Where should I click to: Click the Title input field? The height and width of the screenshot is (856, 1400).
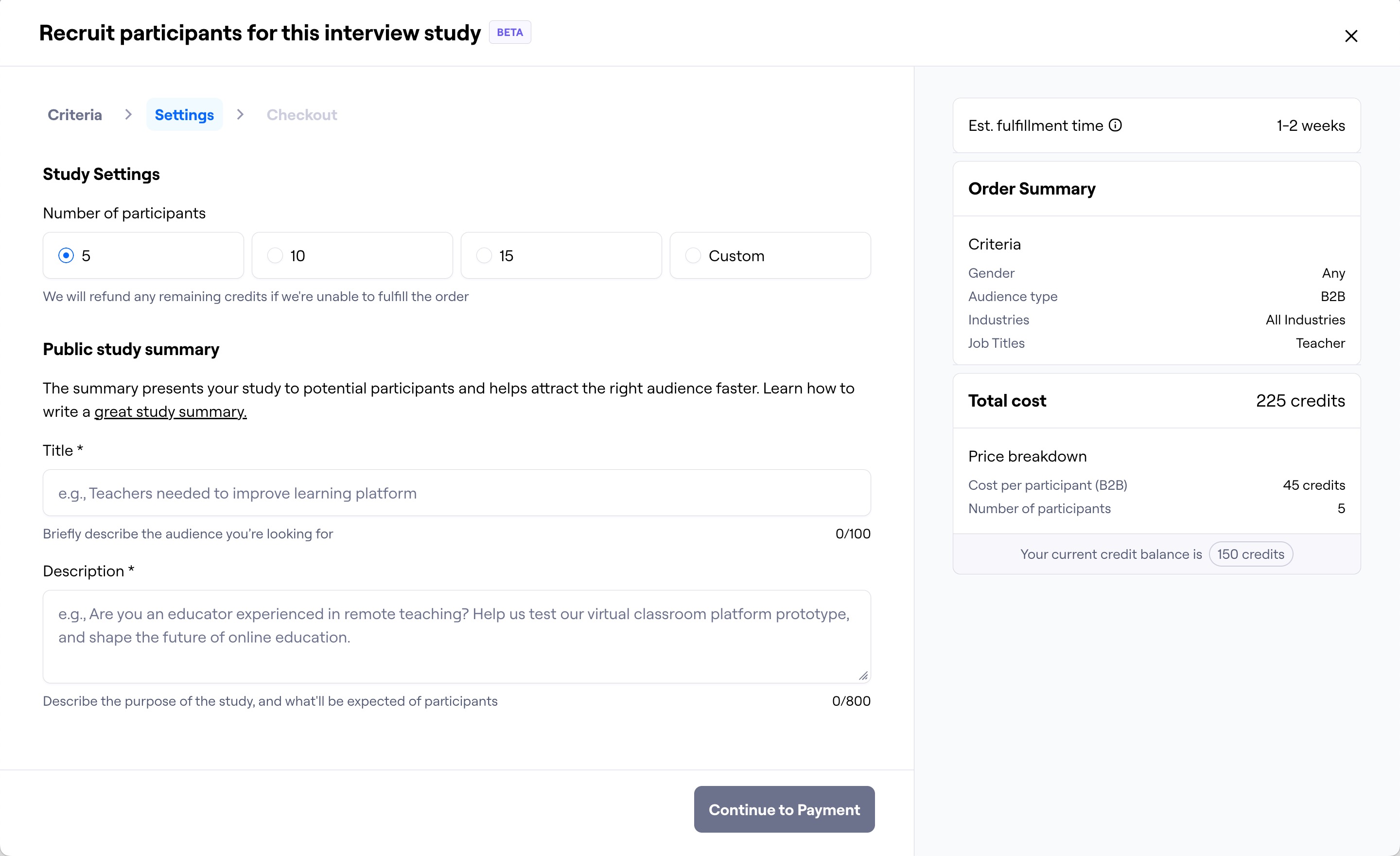click(456, 493)
